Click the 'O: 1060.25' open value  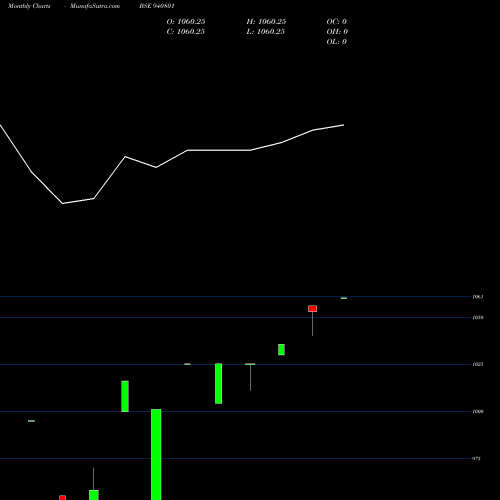tap(186, 22)
